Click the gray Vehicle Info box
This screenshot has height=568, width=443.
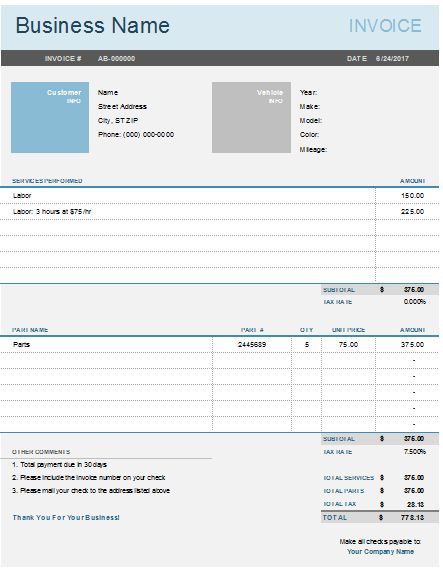click(x=251, y=117)
